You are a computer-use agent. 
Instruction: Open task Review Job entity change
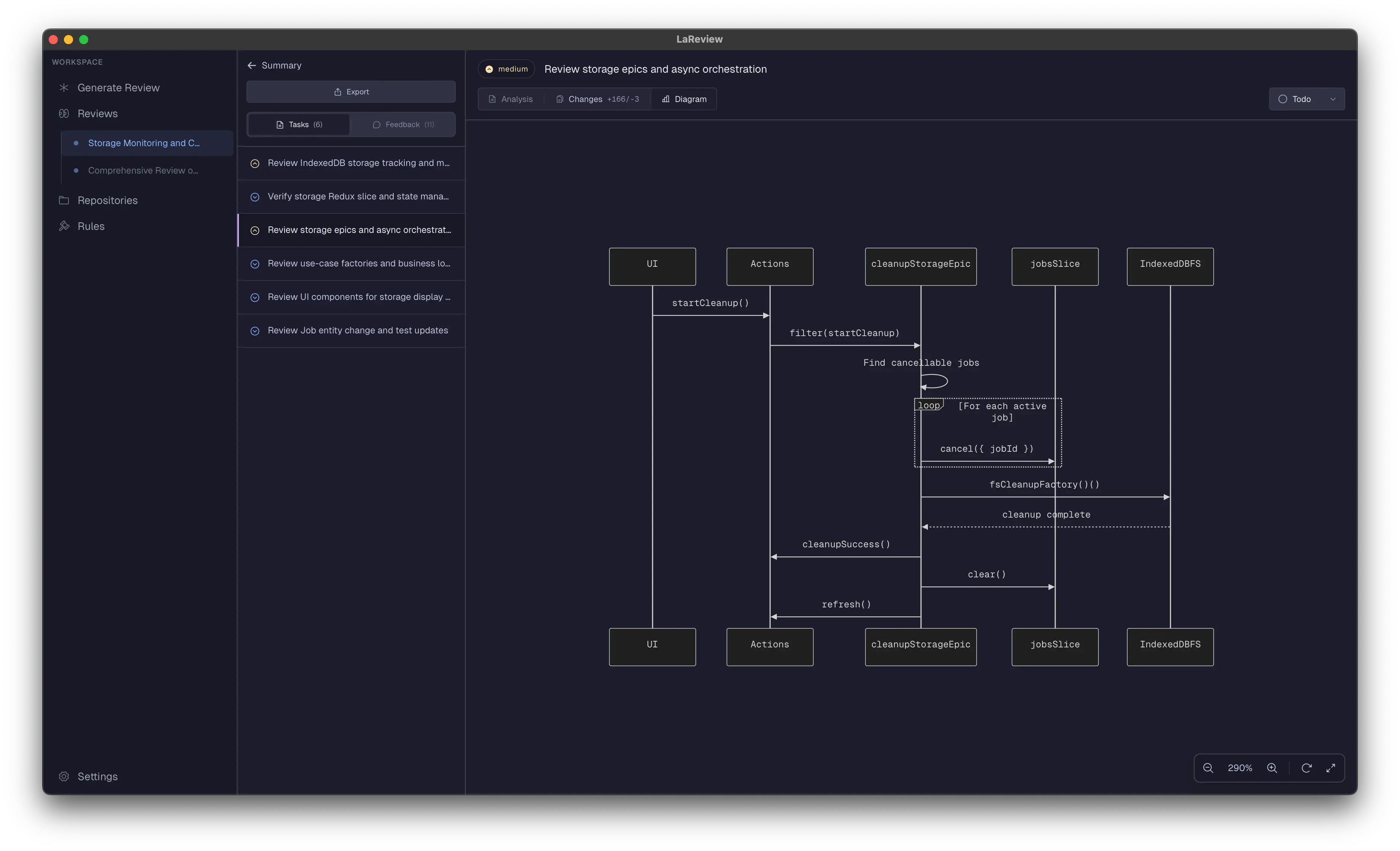click(x=351, y=331)
